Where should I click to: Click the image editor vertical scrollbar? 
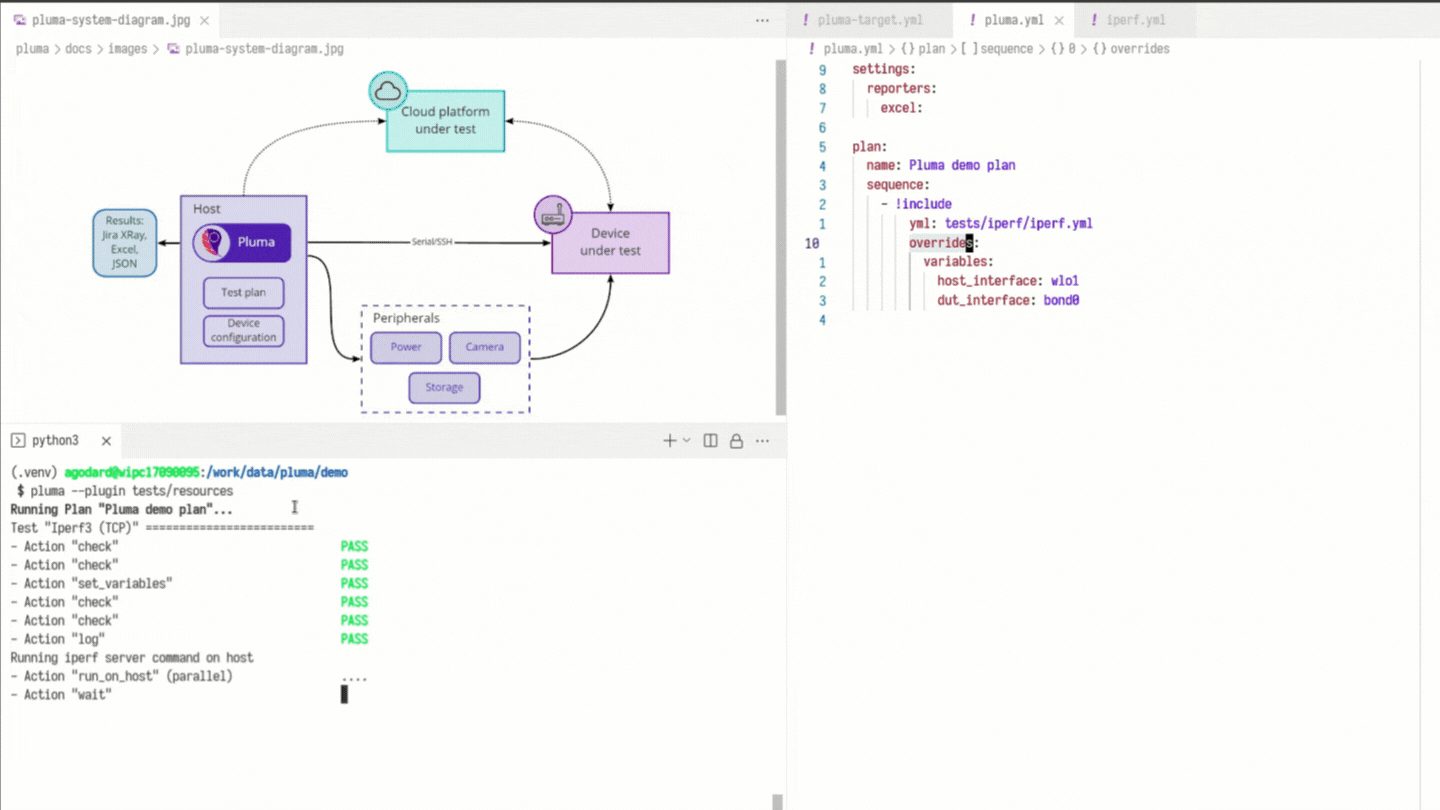781,238
